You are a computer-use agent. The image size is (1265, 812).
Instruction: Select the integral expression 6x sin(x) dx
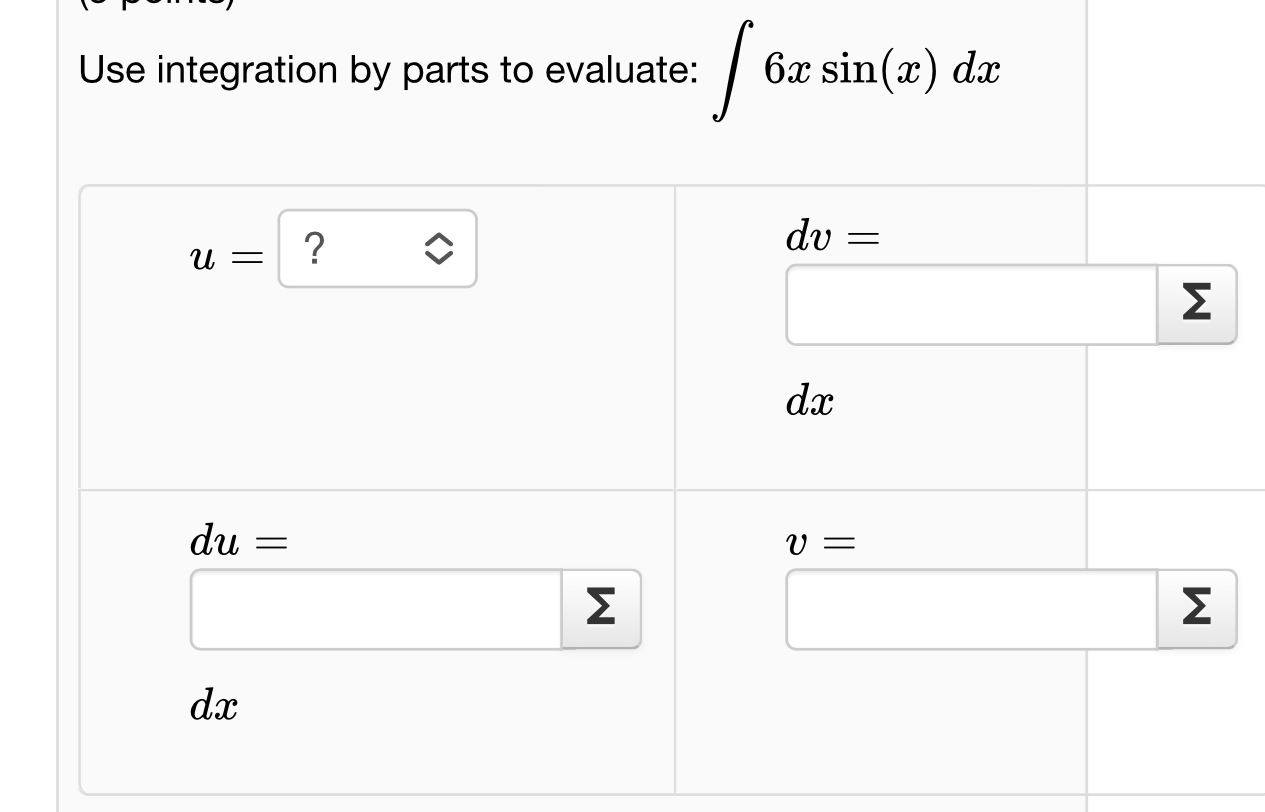tap(855, 68)
